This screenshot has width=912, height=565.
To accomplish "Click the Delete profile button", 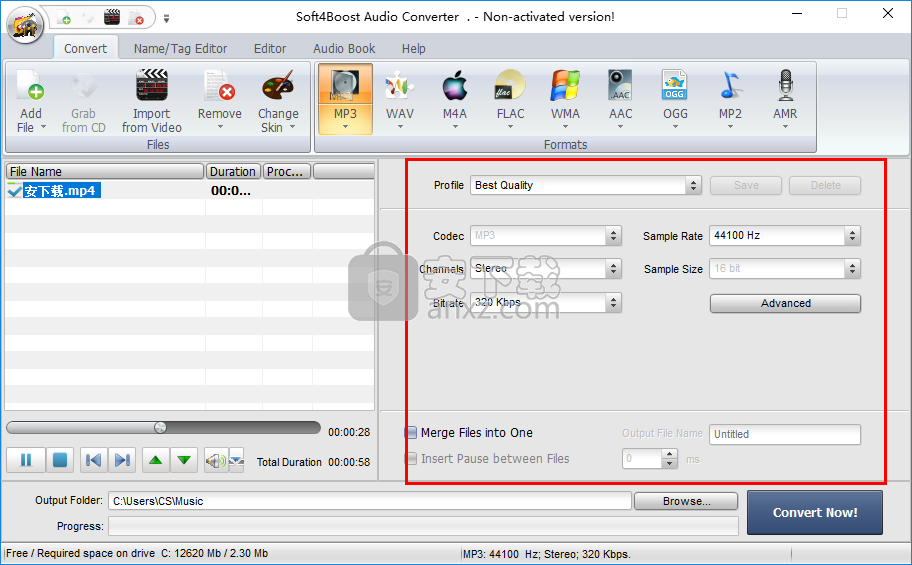I will 825,185.
